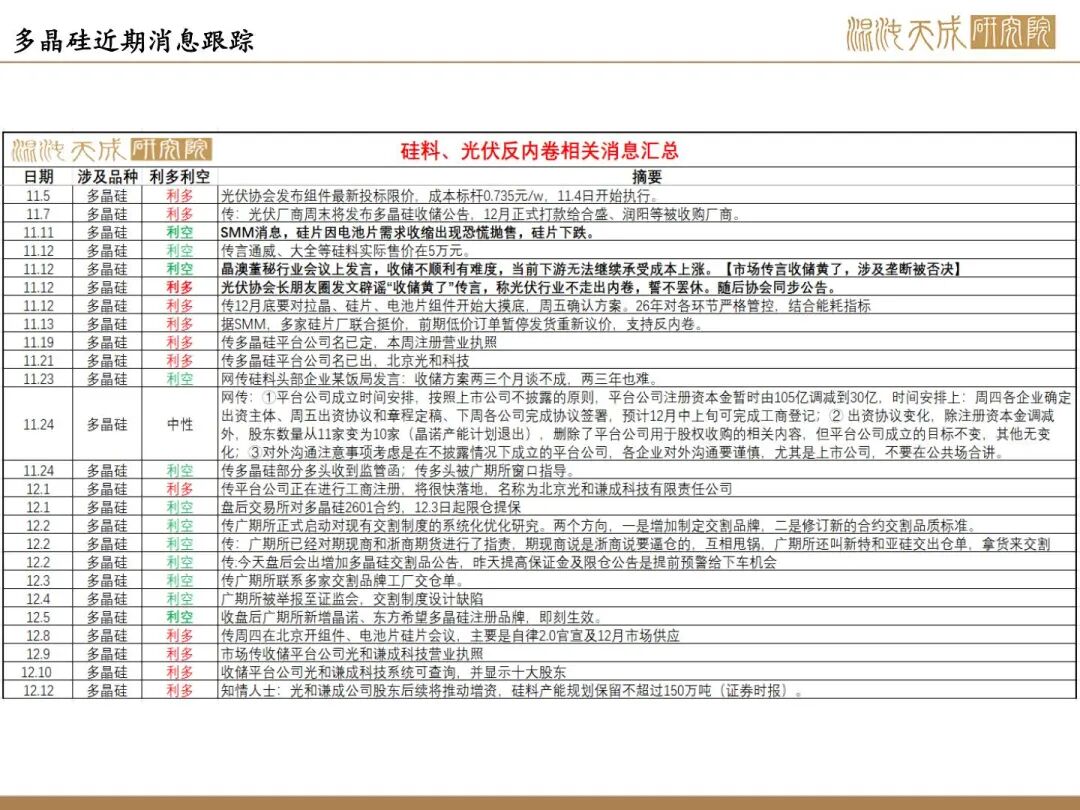Image resolution: width=1080 pixels, height=810 pixels.
Task: Click 多晶硅 in the 11.7 row
Action: (107, 214)
